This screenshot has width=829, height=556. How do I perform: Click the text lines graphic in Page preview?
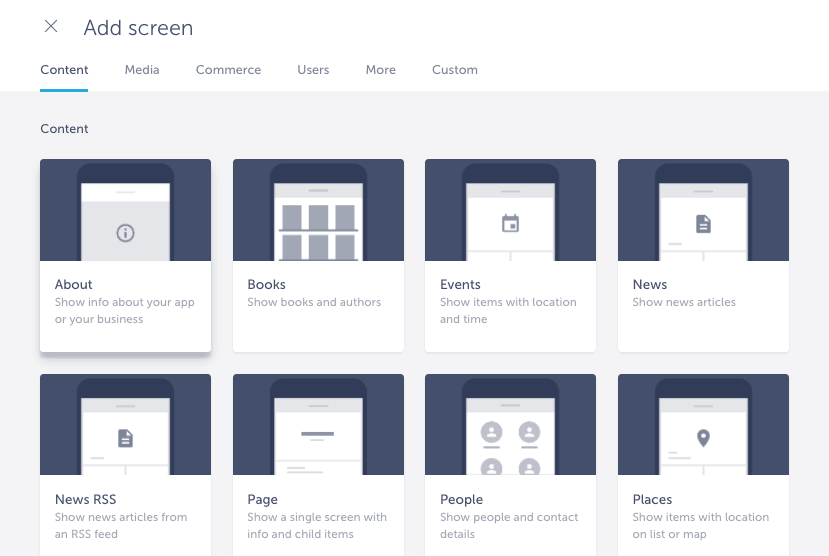click(x=317, y=436)
